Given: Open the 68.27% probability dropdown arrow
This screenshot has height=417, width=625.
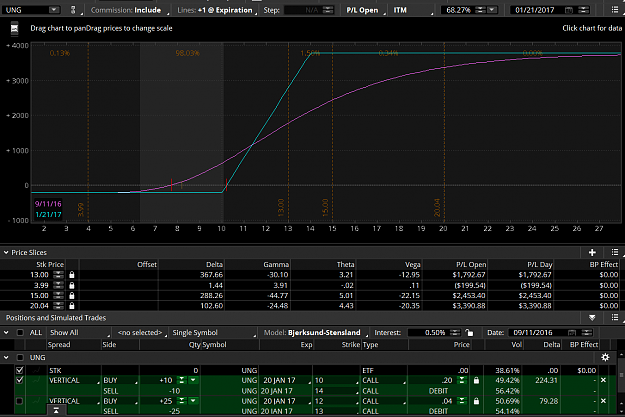Looking at the screenshot, I should coord(492,10).
